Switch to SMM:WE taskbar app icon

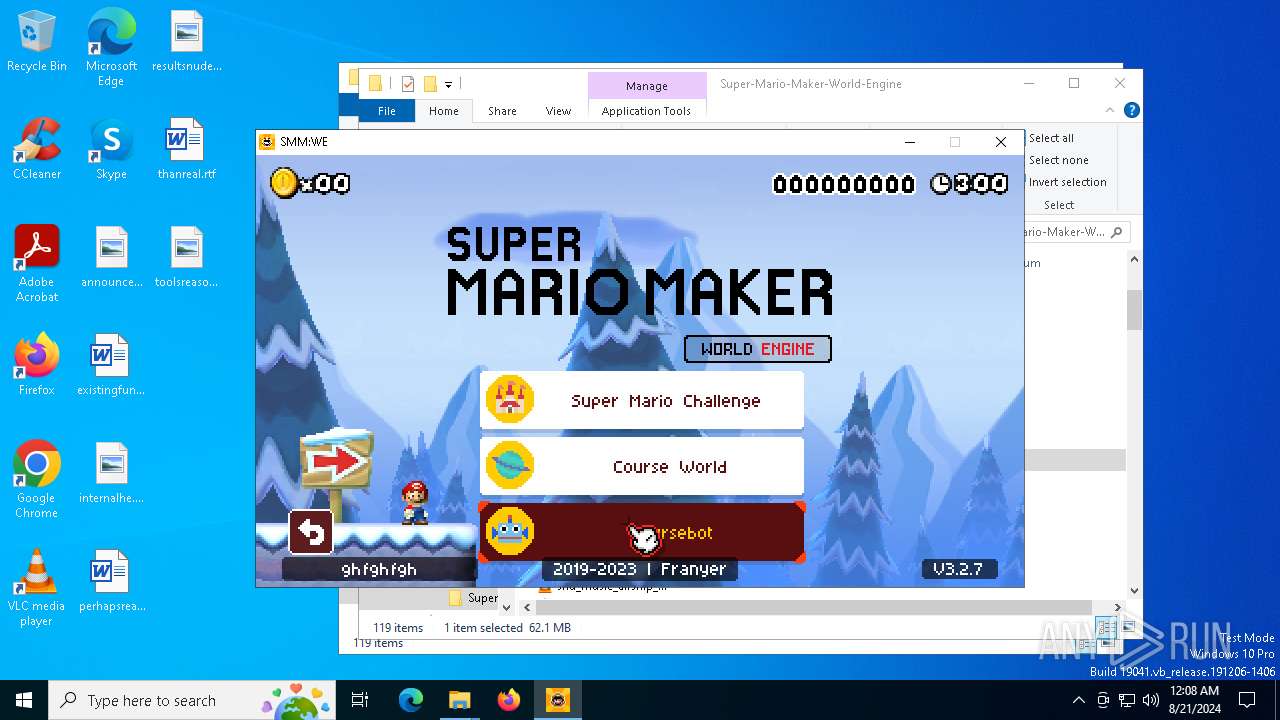(x=557, y=700)
